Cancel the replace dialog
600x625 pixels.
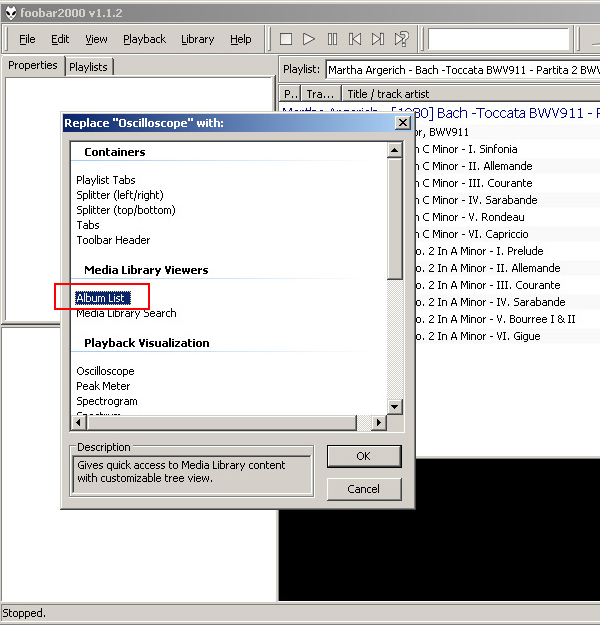click(364, 489)
